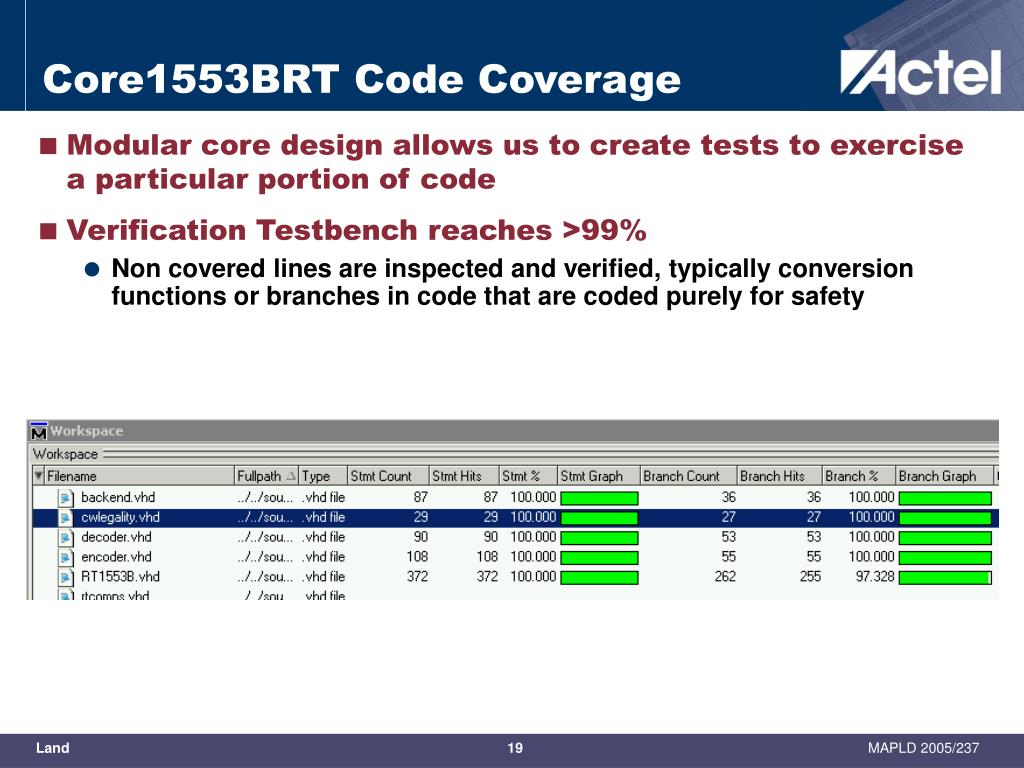The image size is (1024, 768).
Task: Click decoder.vhd branch coverage bar
Action: (x=945, y=538)
